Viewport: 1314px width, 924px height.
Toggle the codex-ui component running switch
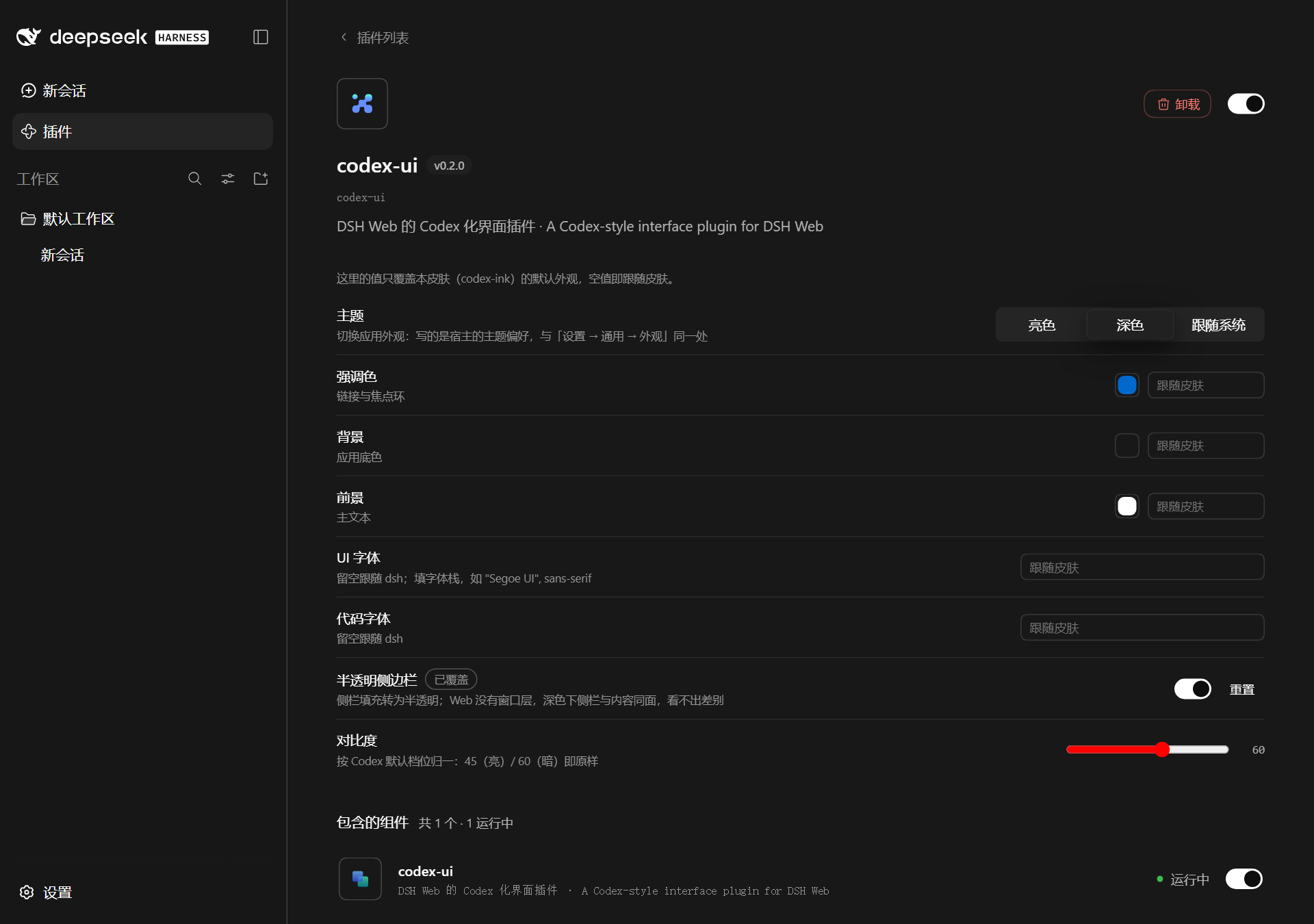coord(1244,879)
